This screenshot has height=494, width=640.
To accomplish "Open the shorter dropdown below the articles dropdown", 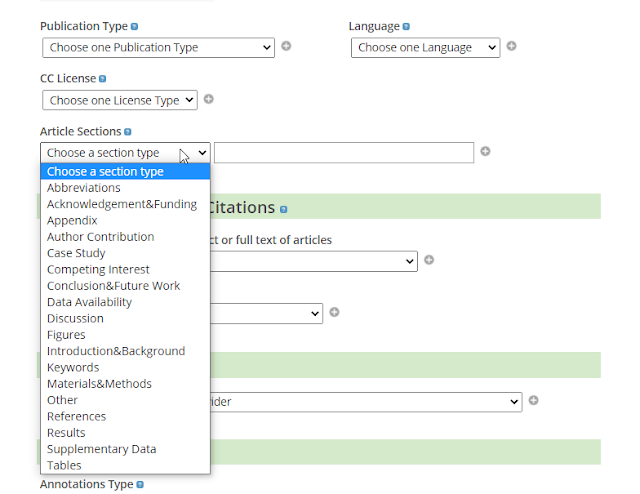I will [x=267, y=314].
